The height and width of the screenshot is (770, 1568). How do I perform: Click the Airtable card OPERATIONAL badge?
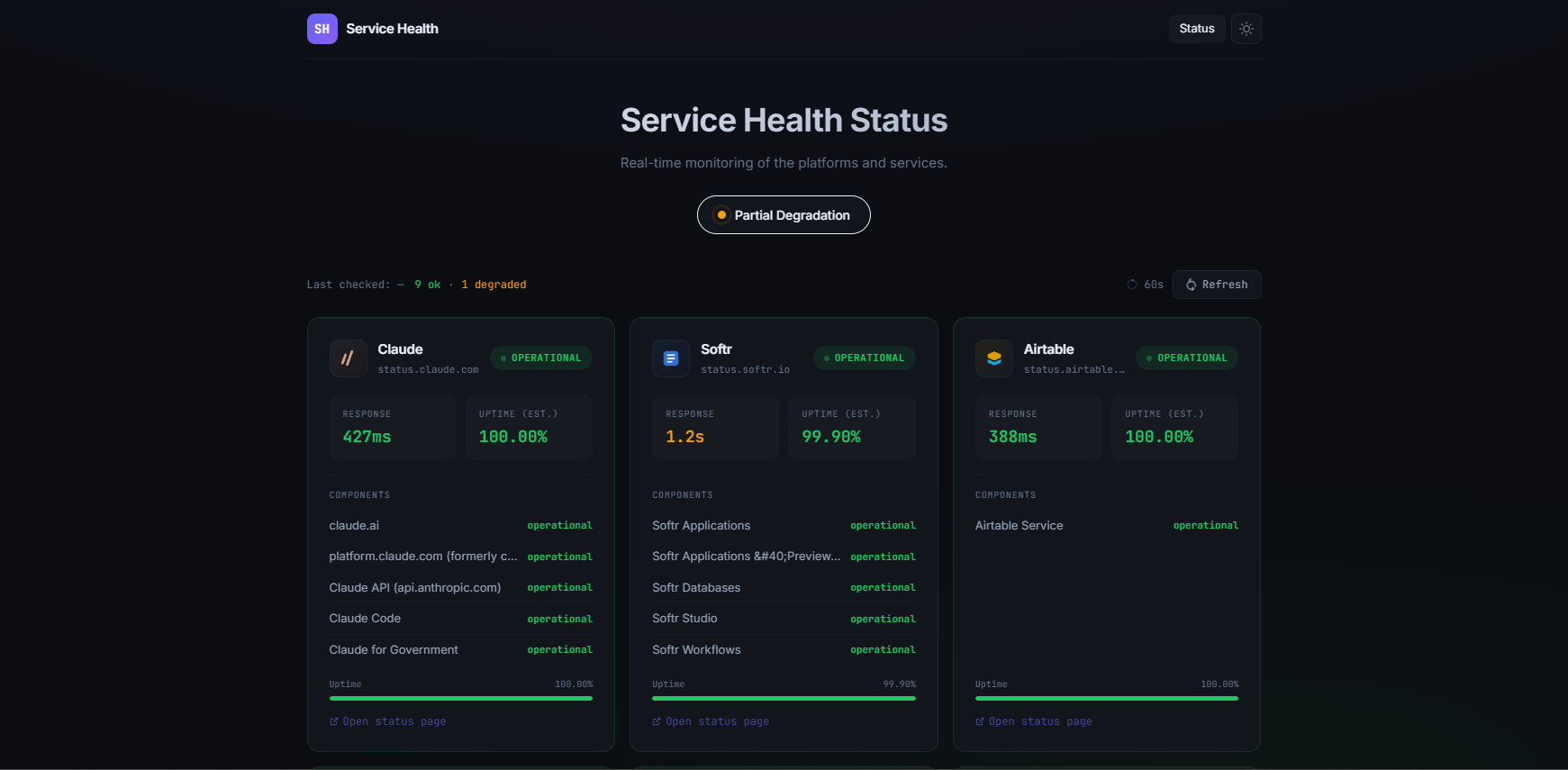(x=1187, y=358)
